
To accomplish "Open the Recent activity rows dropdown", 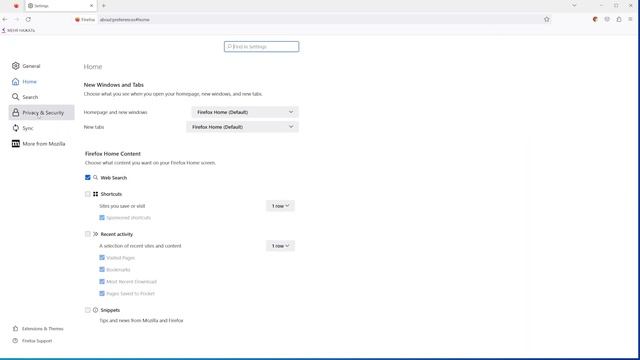I will (x=280, y=246).
